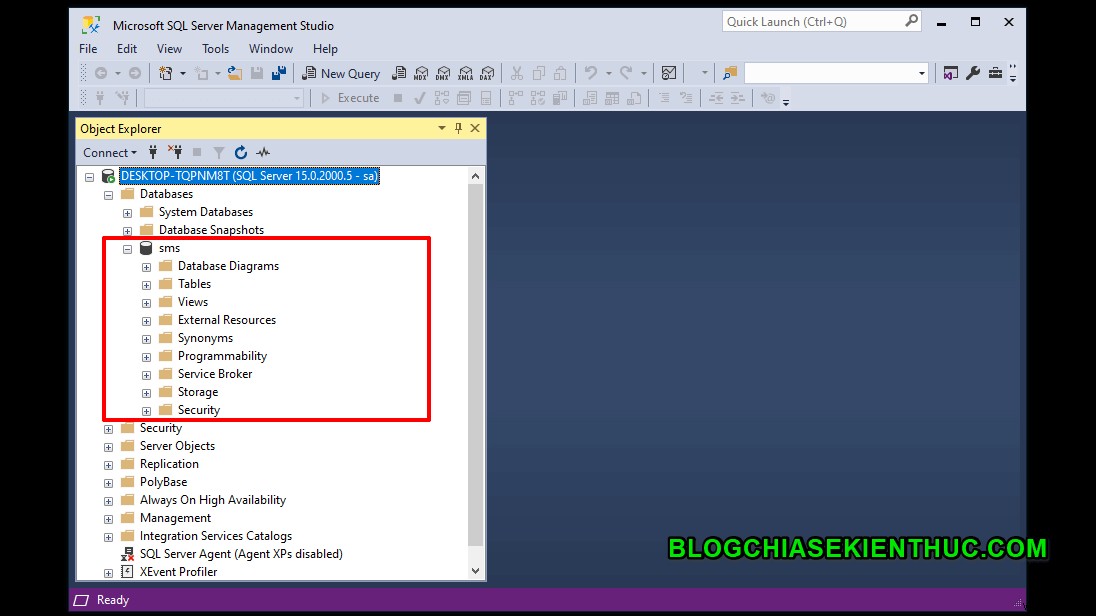Collapse the sms database node

(127, 249)
